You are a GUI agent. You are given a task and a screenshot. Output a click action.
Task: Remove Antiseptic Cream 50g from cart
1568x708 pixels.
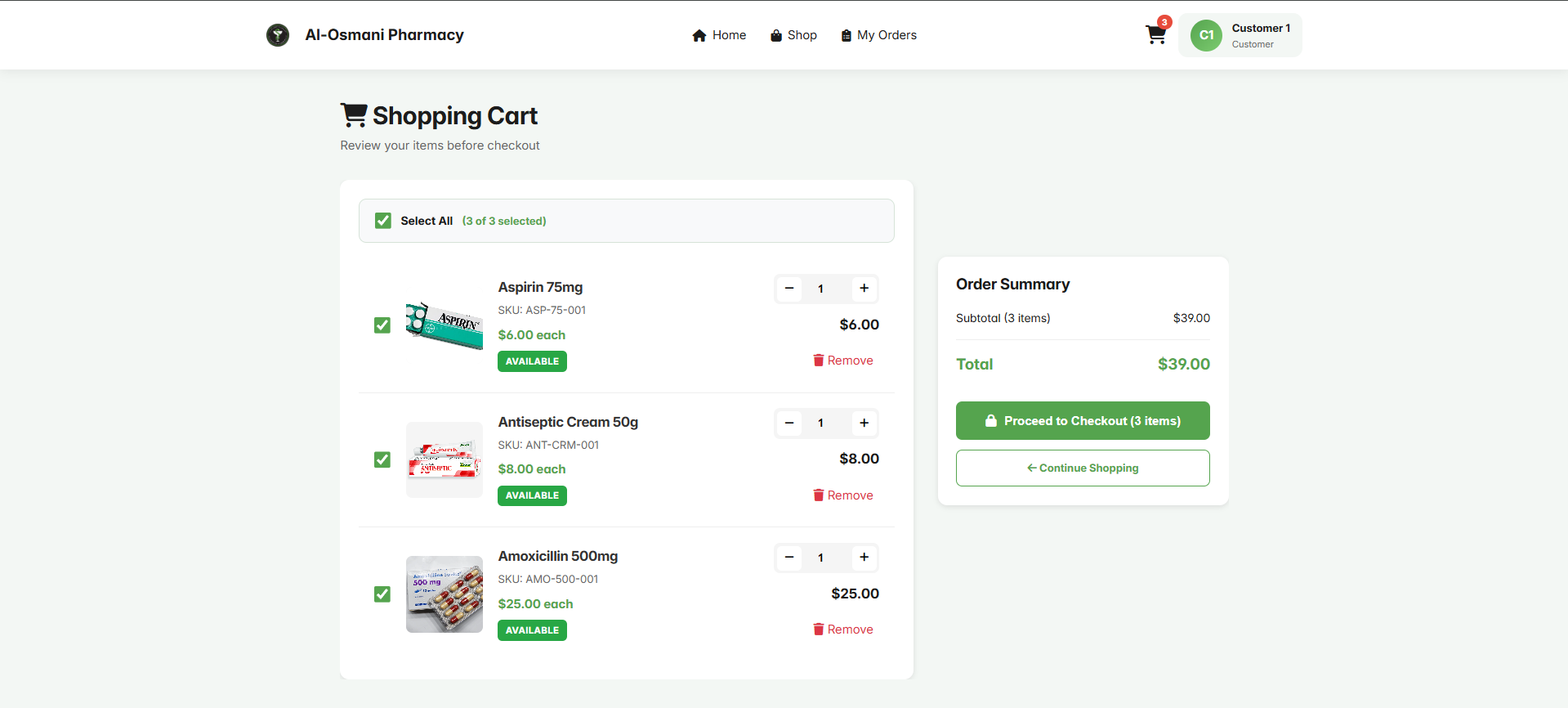point(842,495)
